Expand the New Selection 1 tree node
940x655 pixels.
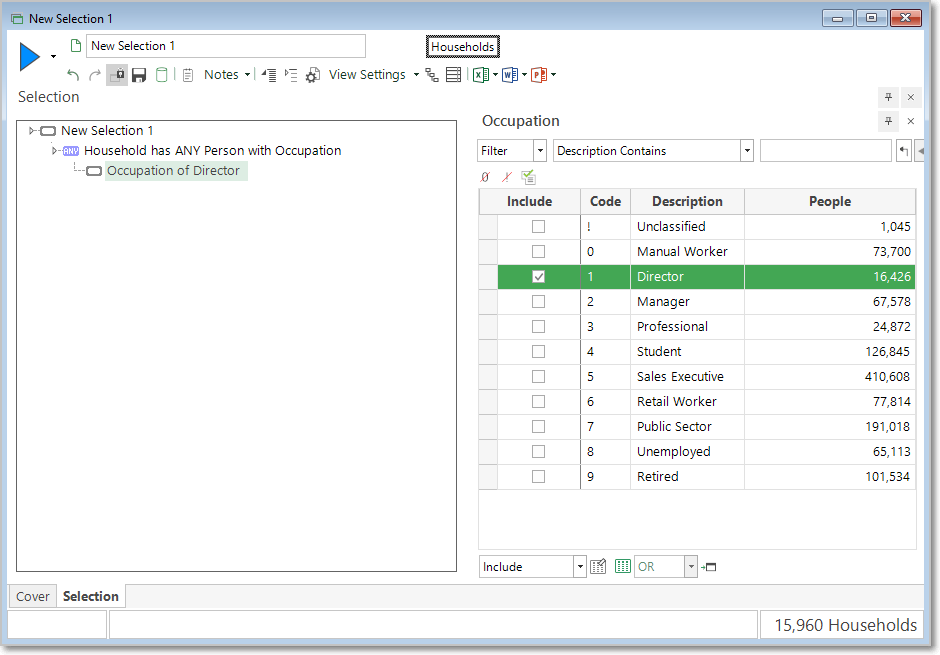pyautogui.click(x=32, y=130)
